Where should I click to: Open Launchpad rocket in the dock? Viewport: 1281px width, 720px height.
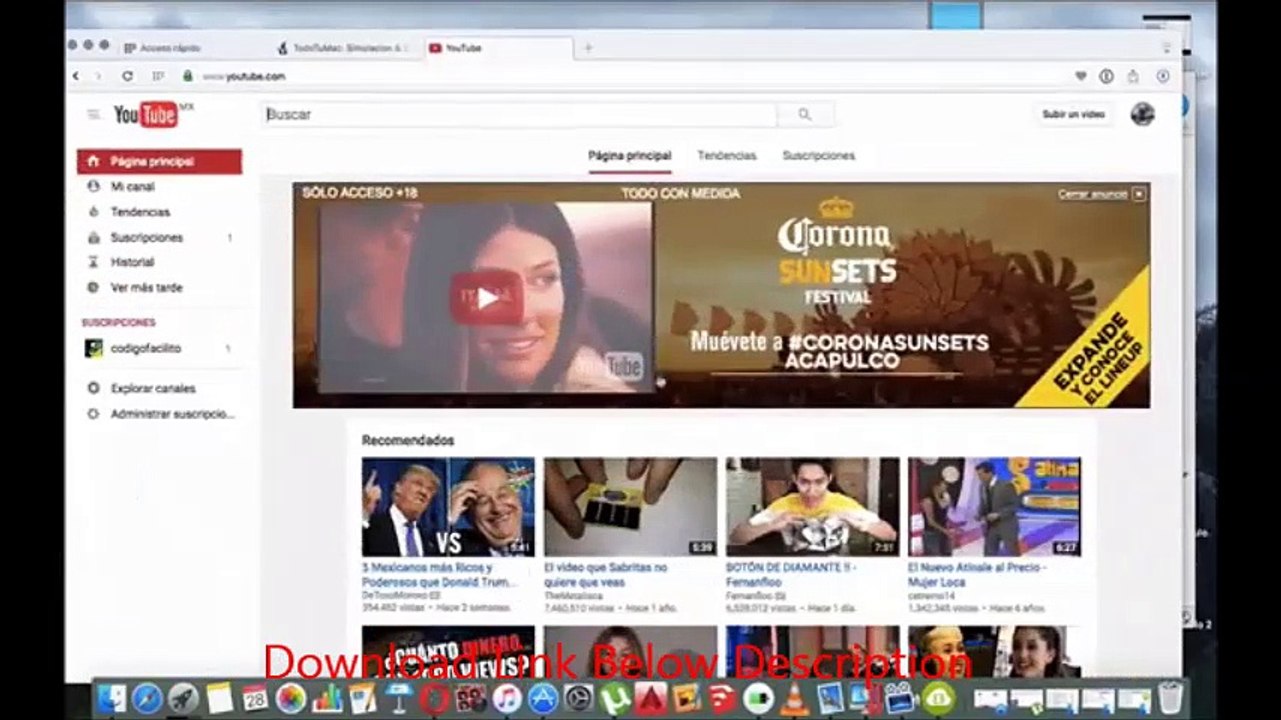(x=183, y=698)
